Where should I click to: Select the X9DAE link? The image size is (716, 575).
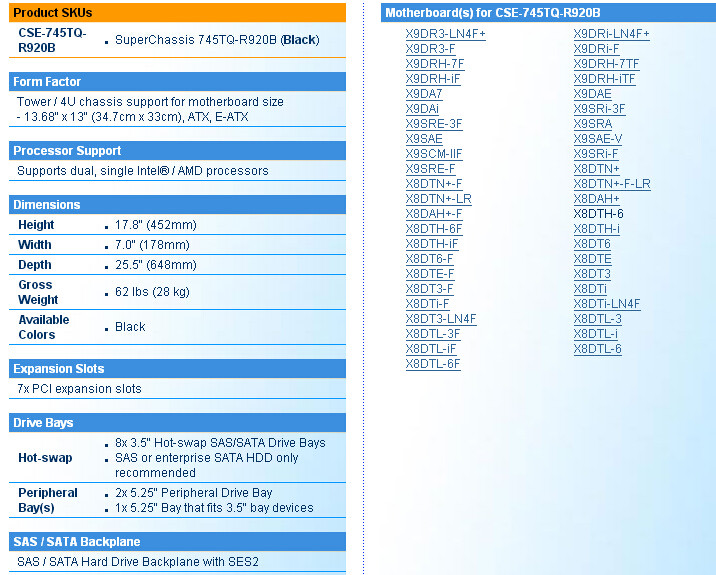tap(592, 94)
